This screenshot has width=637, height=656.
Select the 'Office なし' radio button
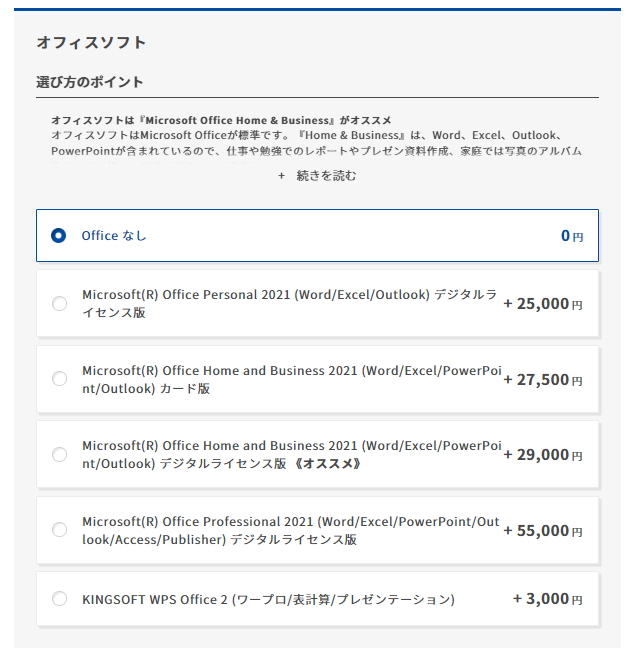59,236
